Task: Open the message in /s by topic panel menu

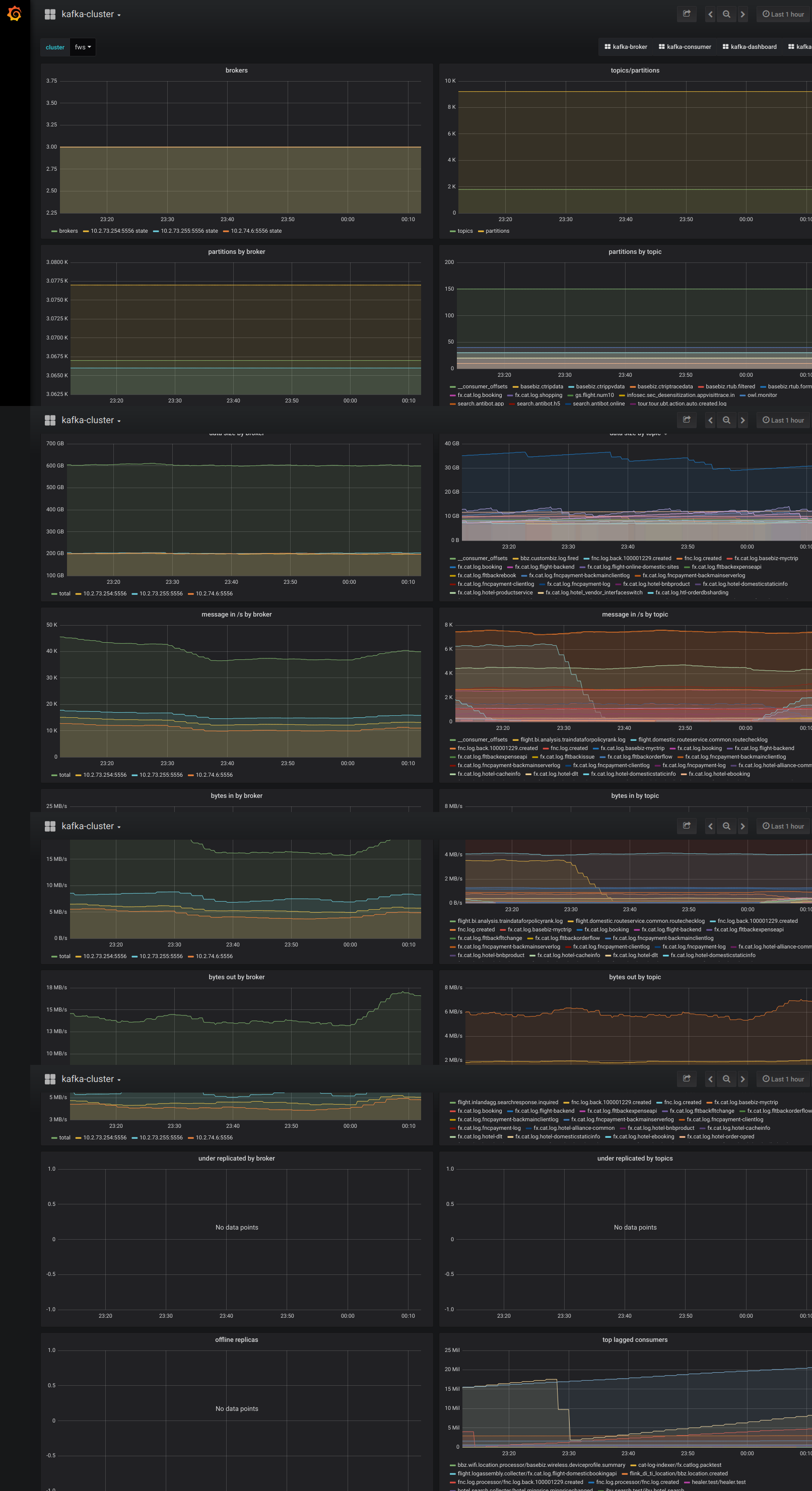Action: (x=635, y=615)
